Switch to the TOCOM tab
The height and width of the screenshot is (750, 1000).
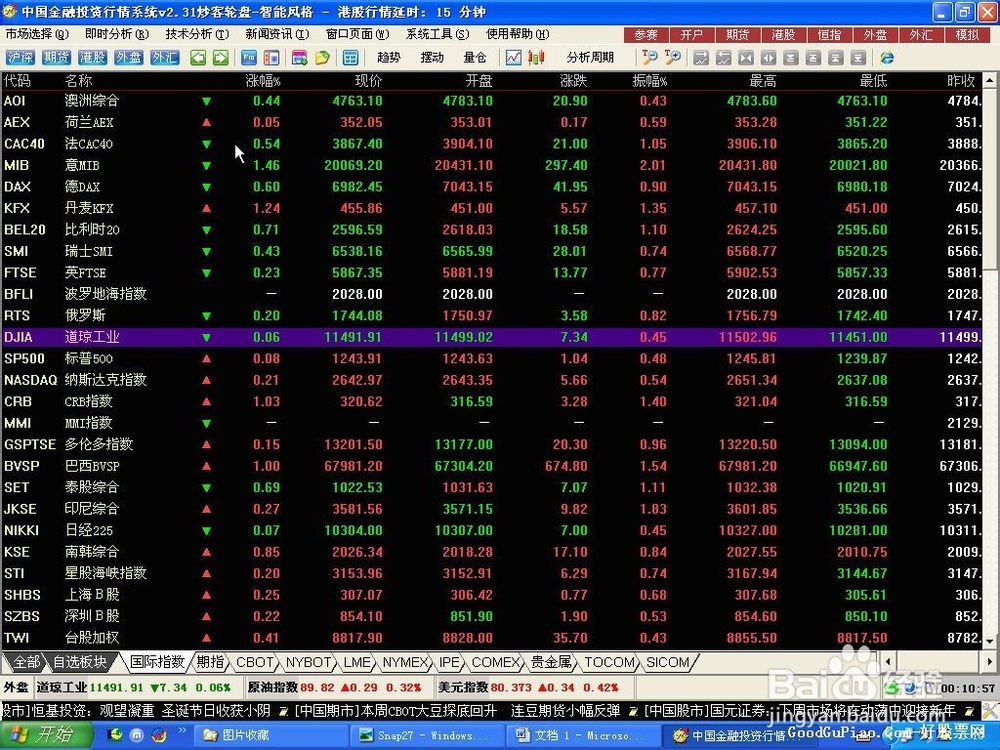(610, 662)
